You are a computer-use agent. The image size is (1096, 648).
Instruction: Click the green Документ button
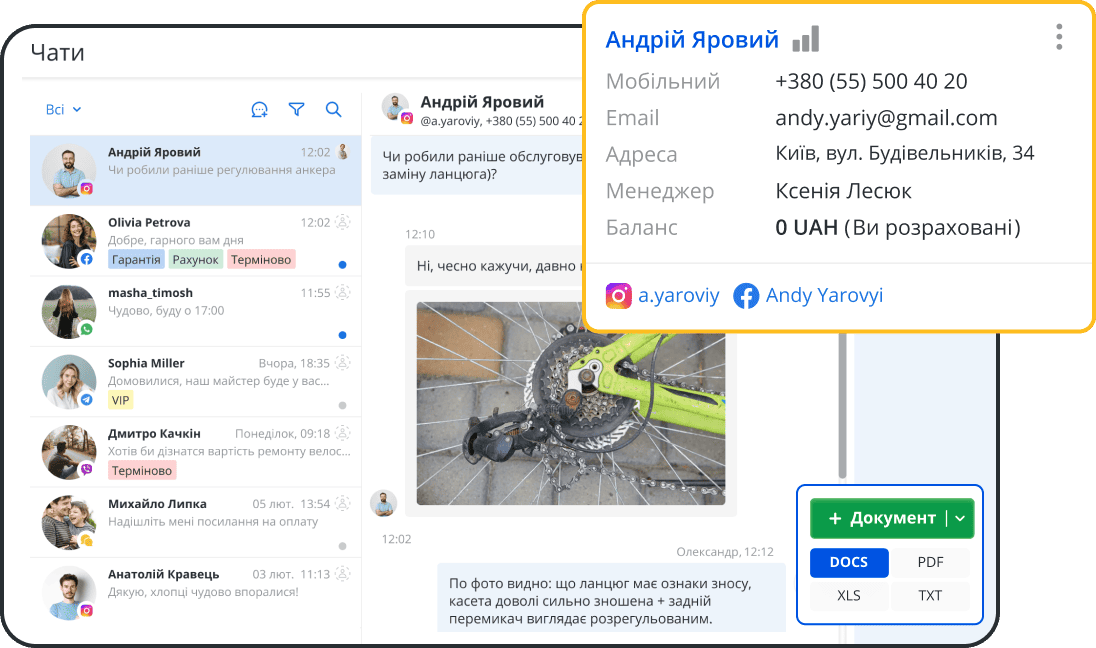click(x=887, y=518)
